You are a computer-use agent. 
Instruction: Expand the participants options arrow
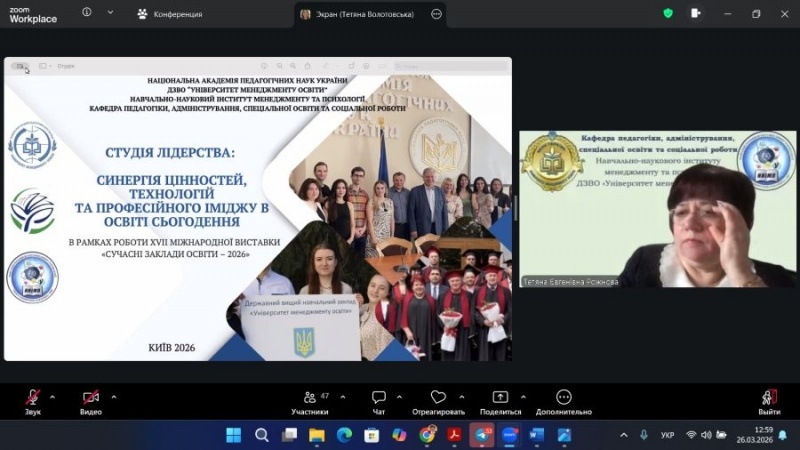[339, 396]
